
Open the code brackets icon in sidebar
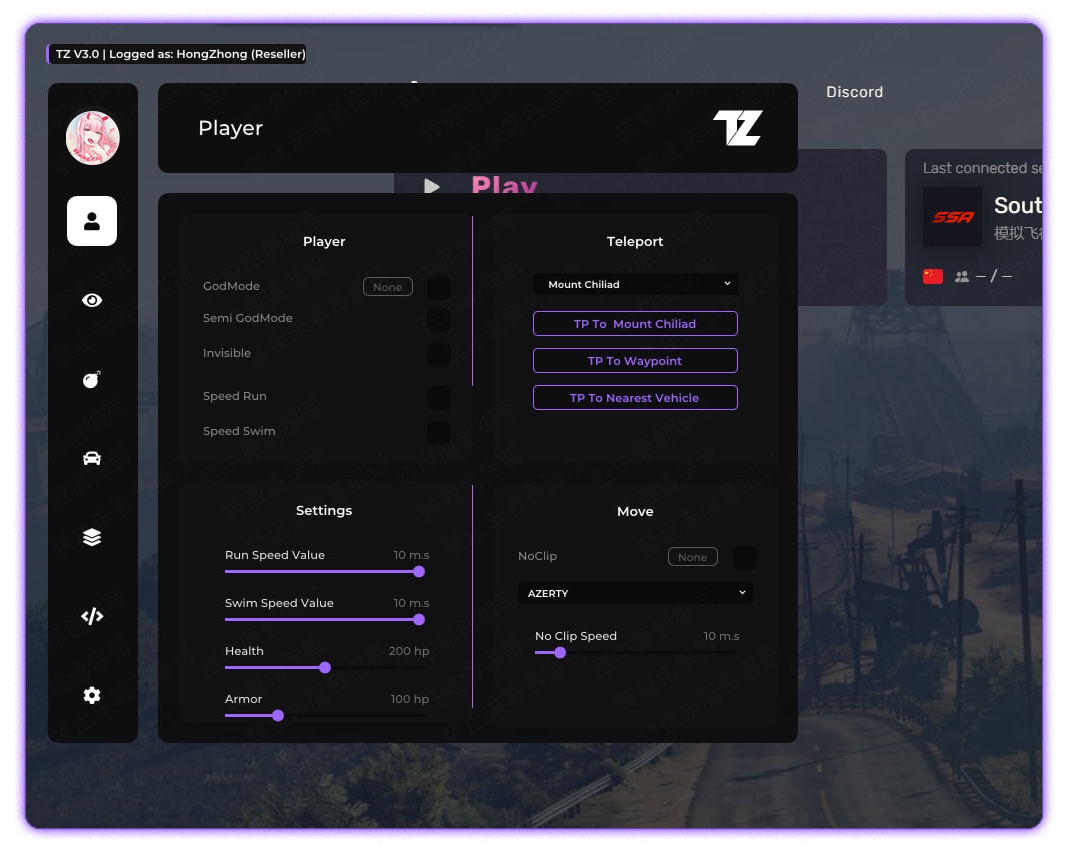(92, 616)
